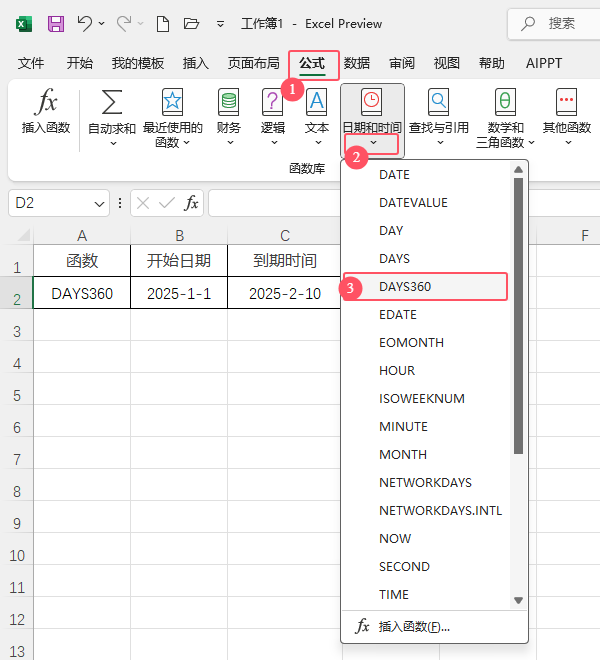Switch to the 数据 tab

357,63
